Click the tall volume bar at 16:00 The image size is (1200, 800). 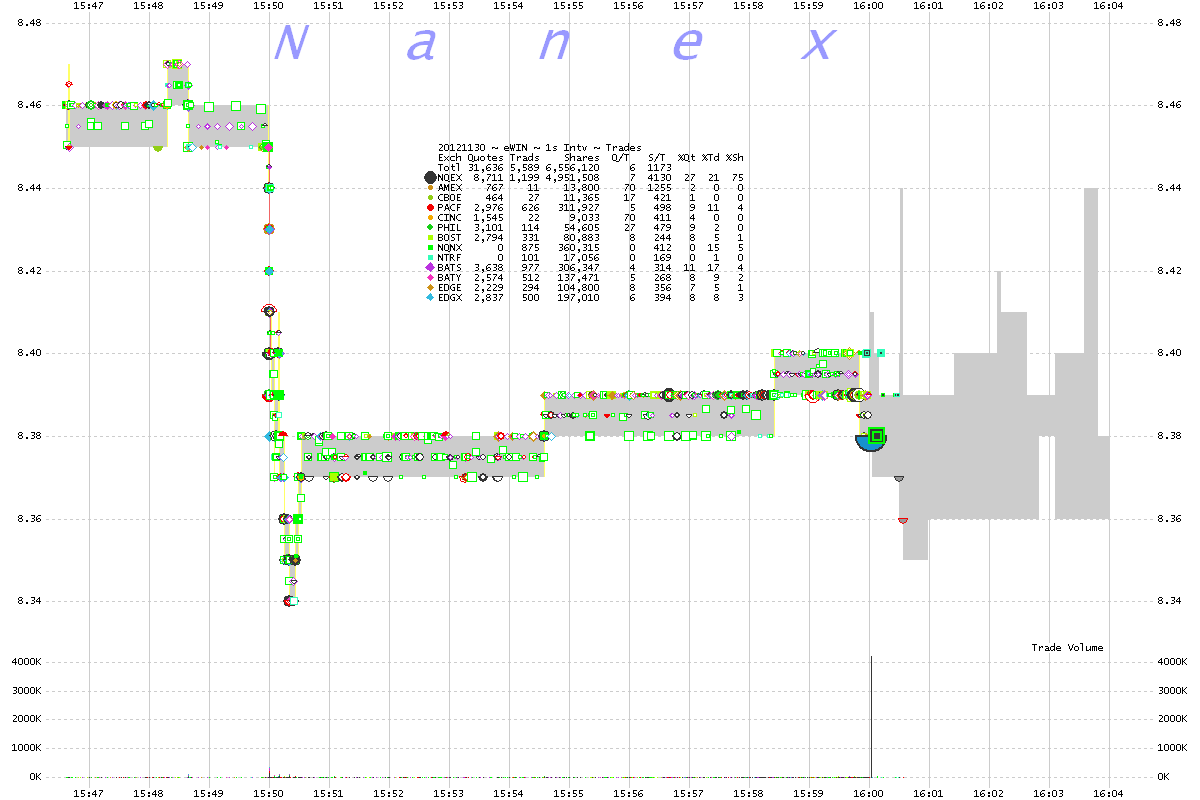[x=872, y=716]
